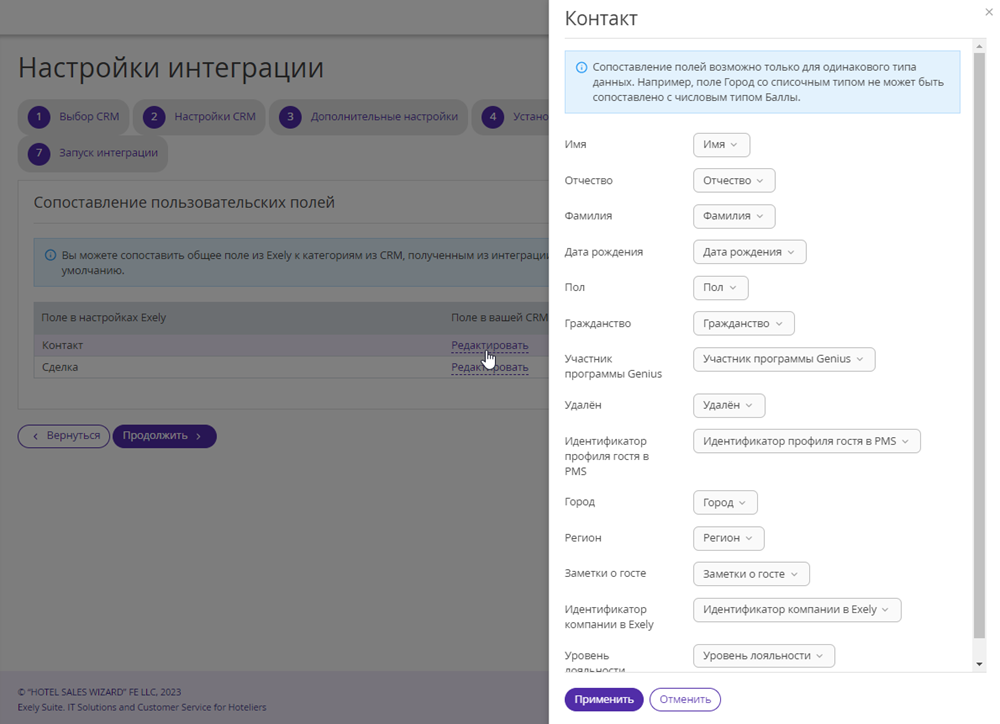The width and height of the screenshot is (1000, 724).
Task: Open Участник программы Genius dropdown
Action: (784, 359)
